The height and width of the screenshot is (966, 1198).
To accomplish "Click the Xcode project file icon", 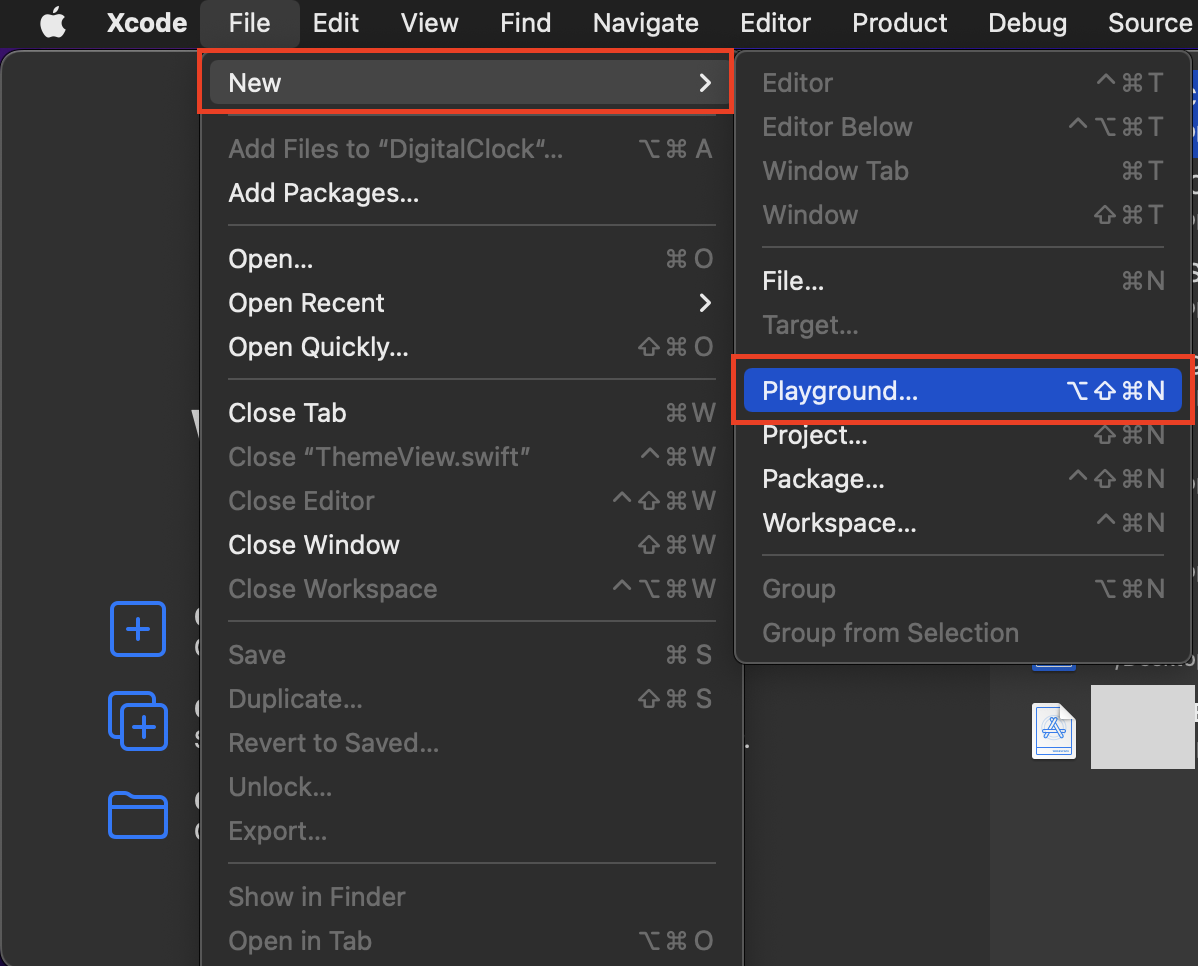I will tap(1054, 731).
